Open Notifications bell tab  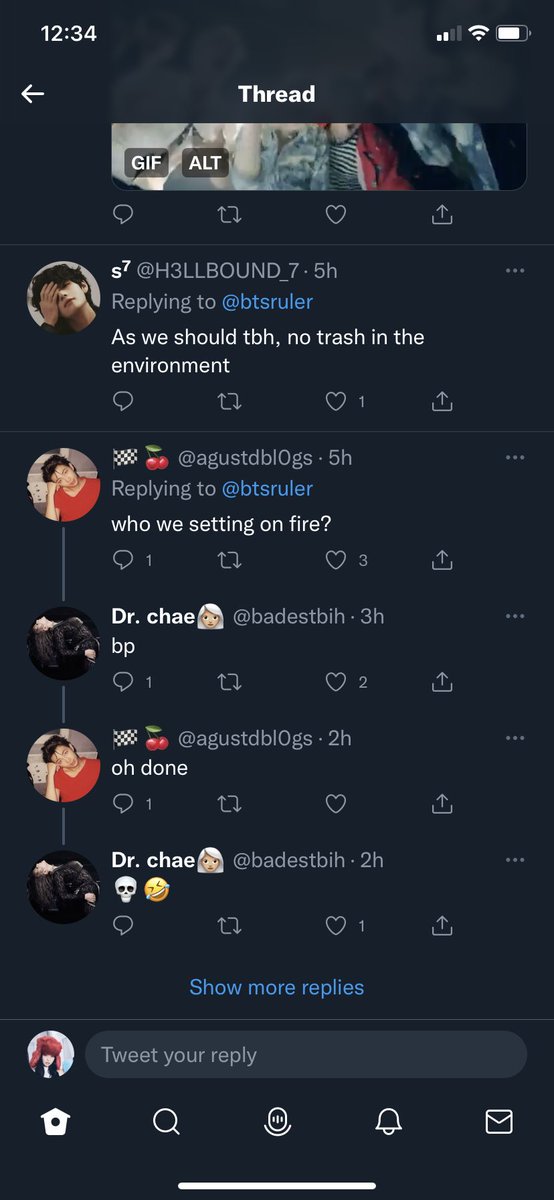[x=388, y=1122]
